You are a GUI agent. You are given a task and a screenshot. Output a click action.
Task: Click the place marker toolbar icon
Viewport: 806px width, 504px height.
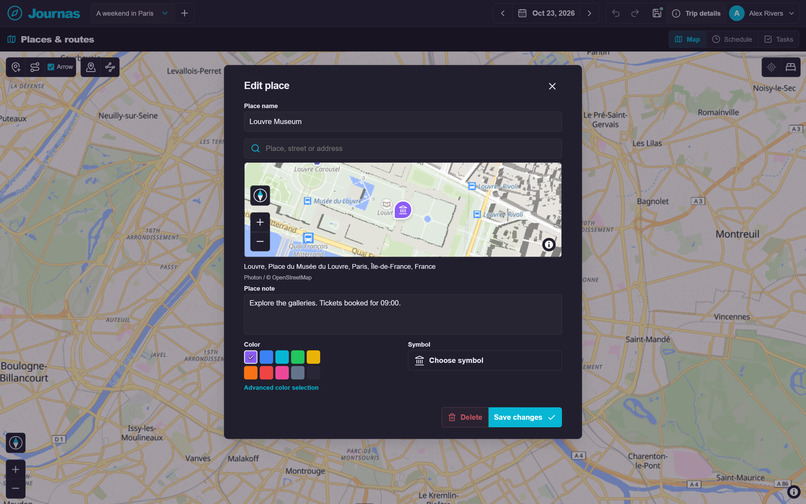[x=90, y=67]
